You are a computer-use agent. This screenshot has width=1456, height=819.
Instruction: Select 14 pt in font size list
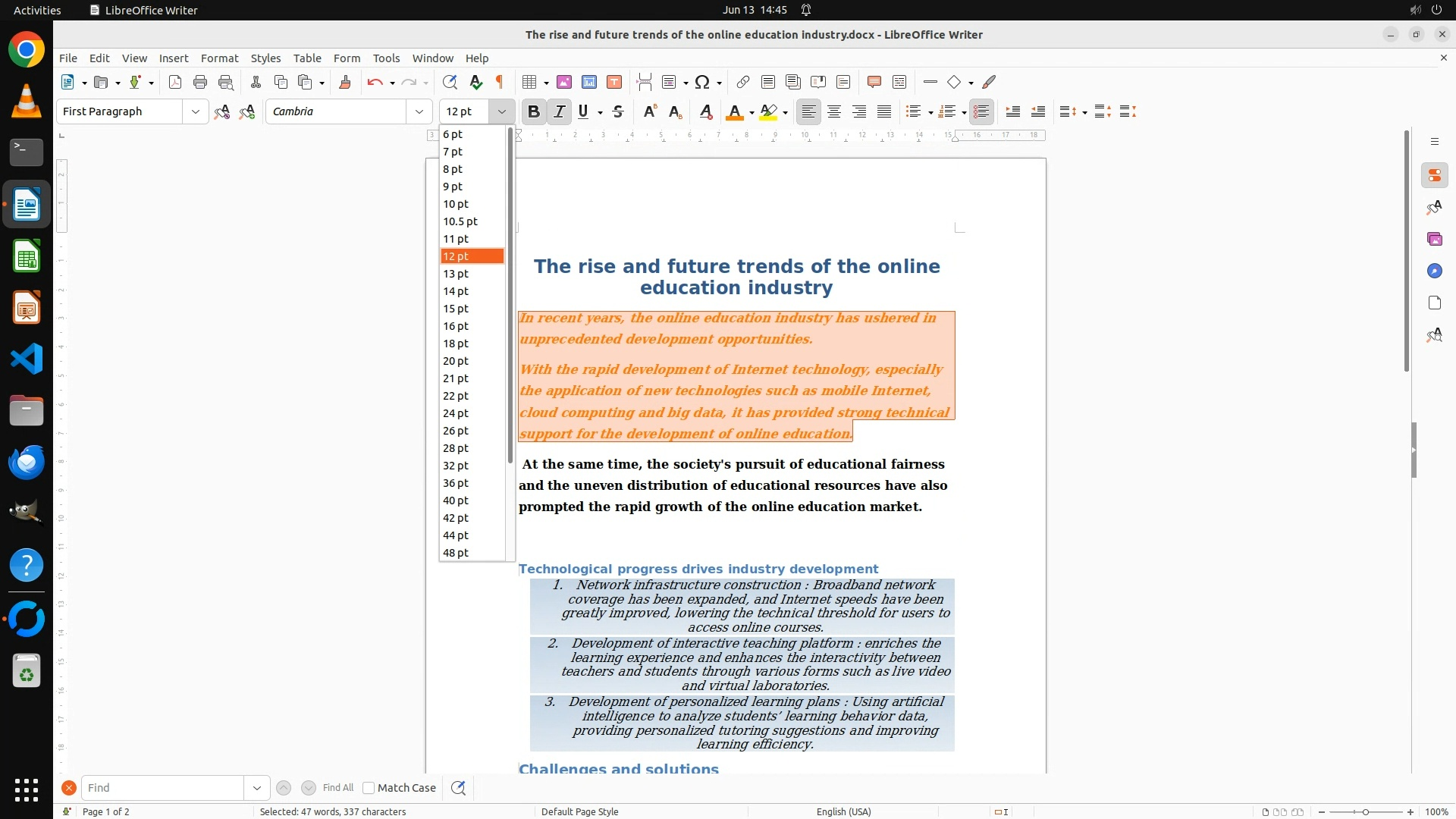coord(456,291)
